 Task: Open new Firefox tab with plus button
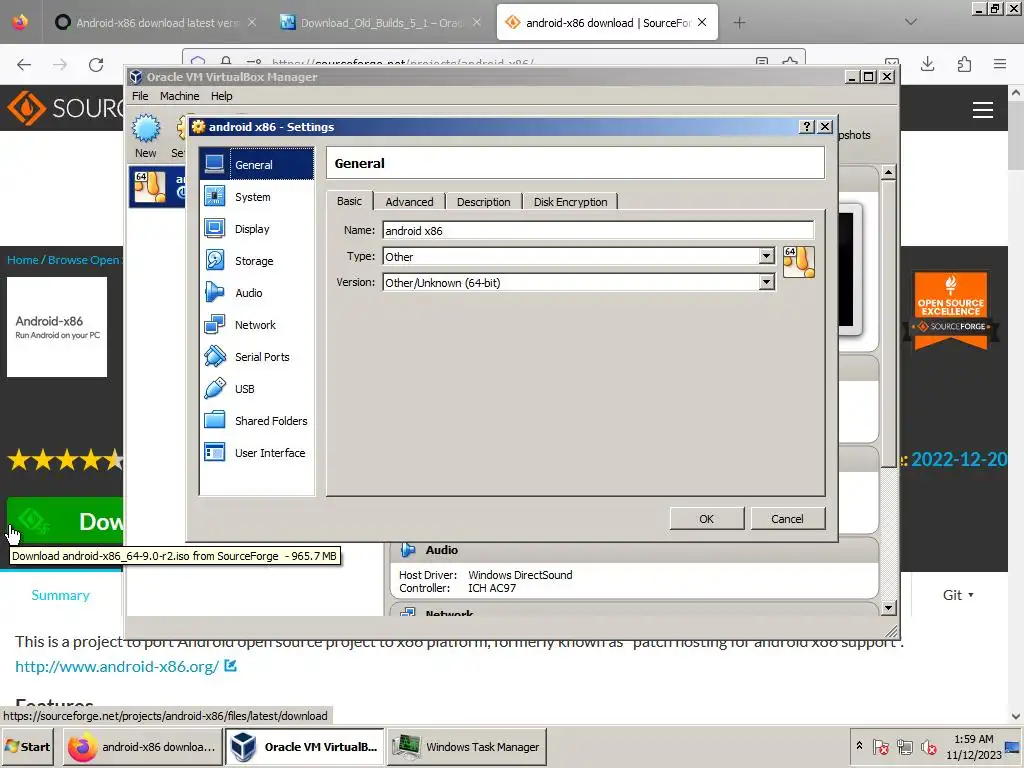coord(739,23)
